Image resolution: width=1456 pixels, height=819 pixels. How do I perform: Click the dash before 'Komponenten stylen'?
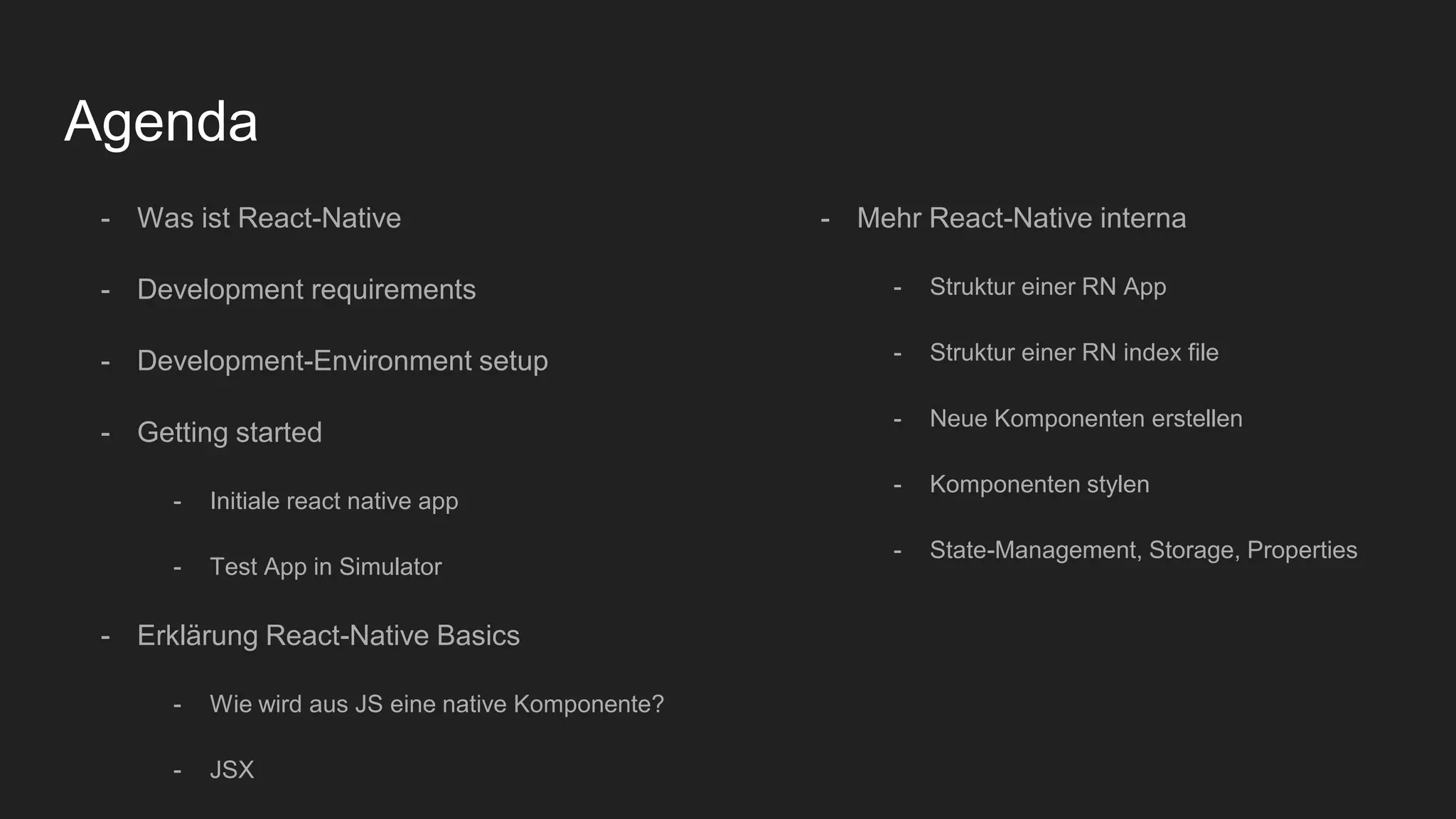[x=898, y=486]
